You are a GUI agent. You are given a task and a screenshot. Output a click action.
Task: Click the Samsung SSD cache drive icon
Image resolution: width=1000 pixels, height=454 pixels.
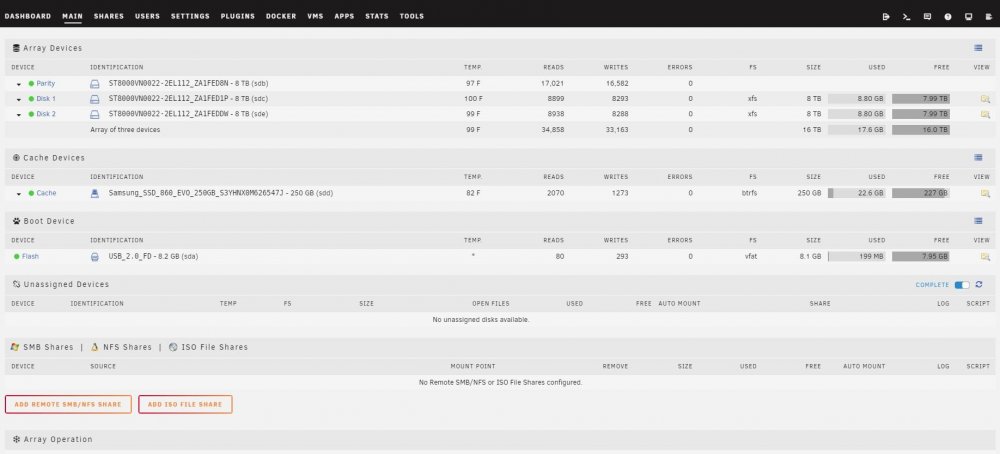coord(94,193)
